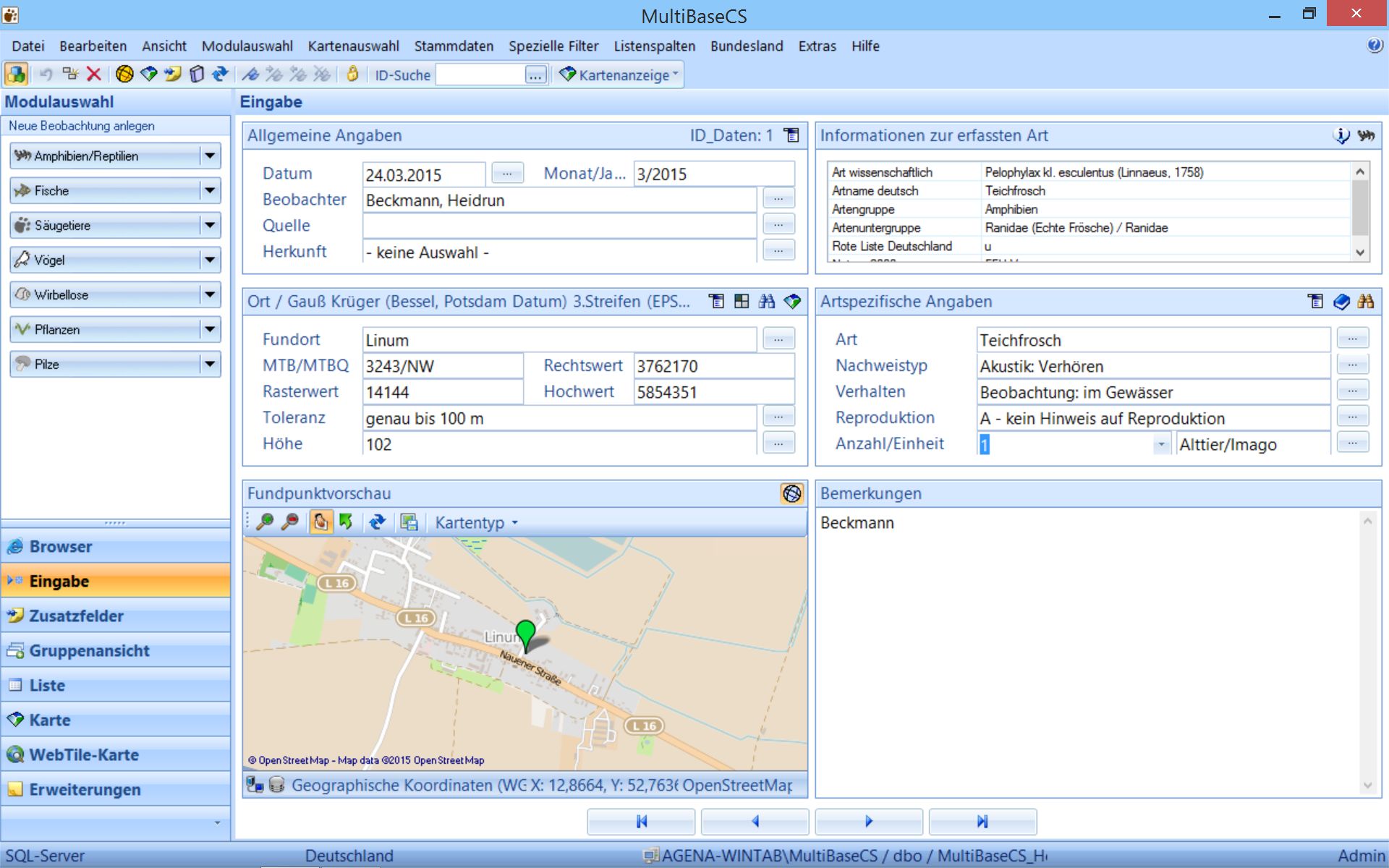Open the Kartenauswahl menu
The image size is (1389, 868).
click(x=353, y=46)
